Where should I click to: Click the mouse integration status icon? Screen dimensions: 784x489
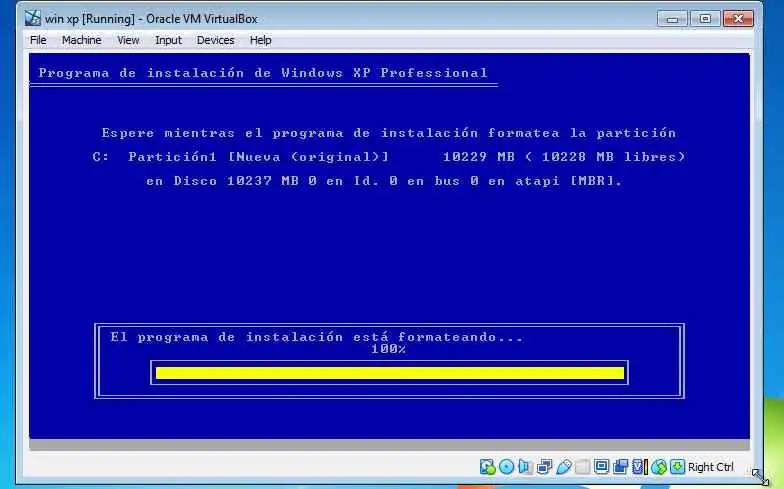[659, 467]
